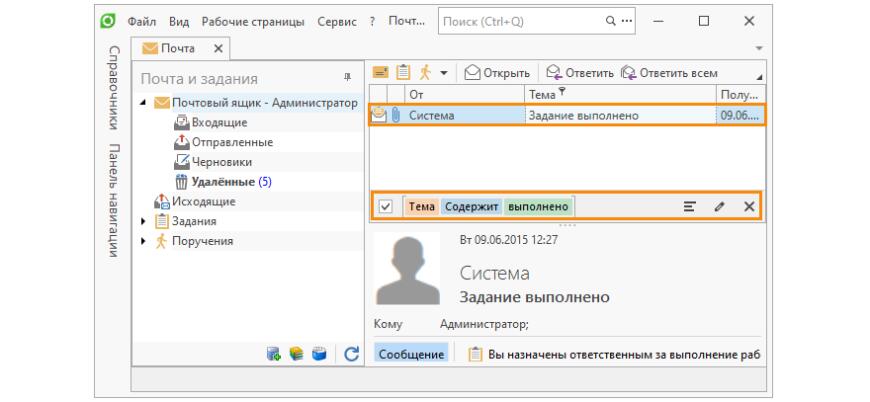Image resolution: width=870 pixels, height=402 pixels.
Task: Click the Ответить toolbar button
Action: (x=580, y=73)
